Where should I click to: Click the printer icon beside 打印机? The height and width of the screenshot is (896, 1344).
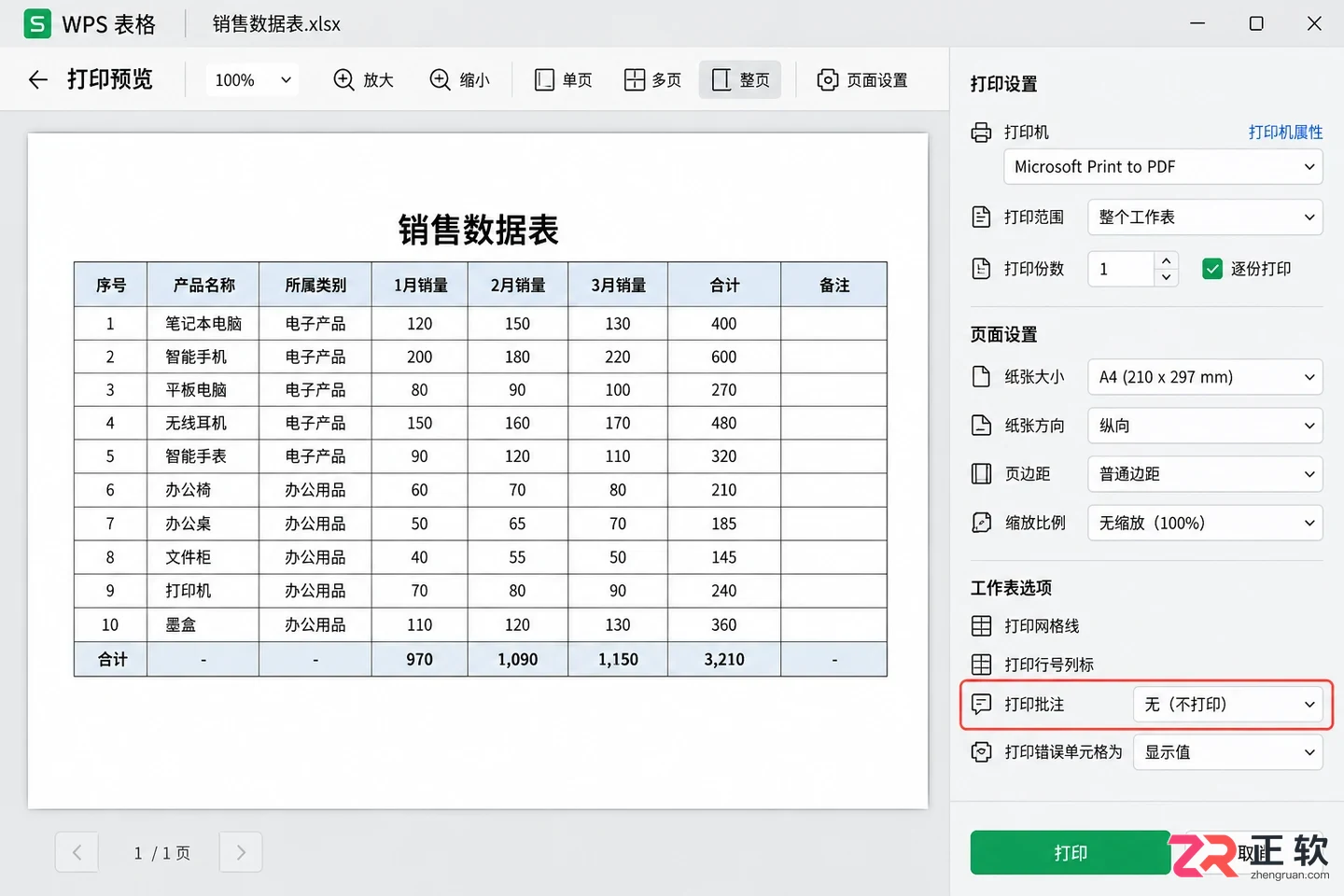tap(982, 133)
